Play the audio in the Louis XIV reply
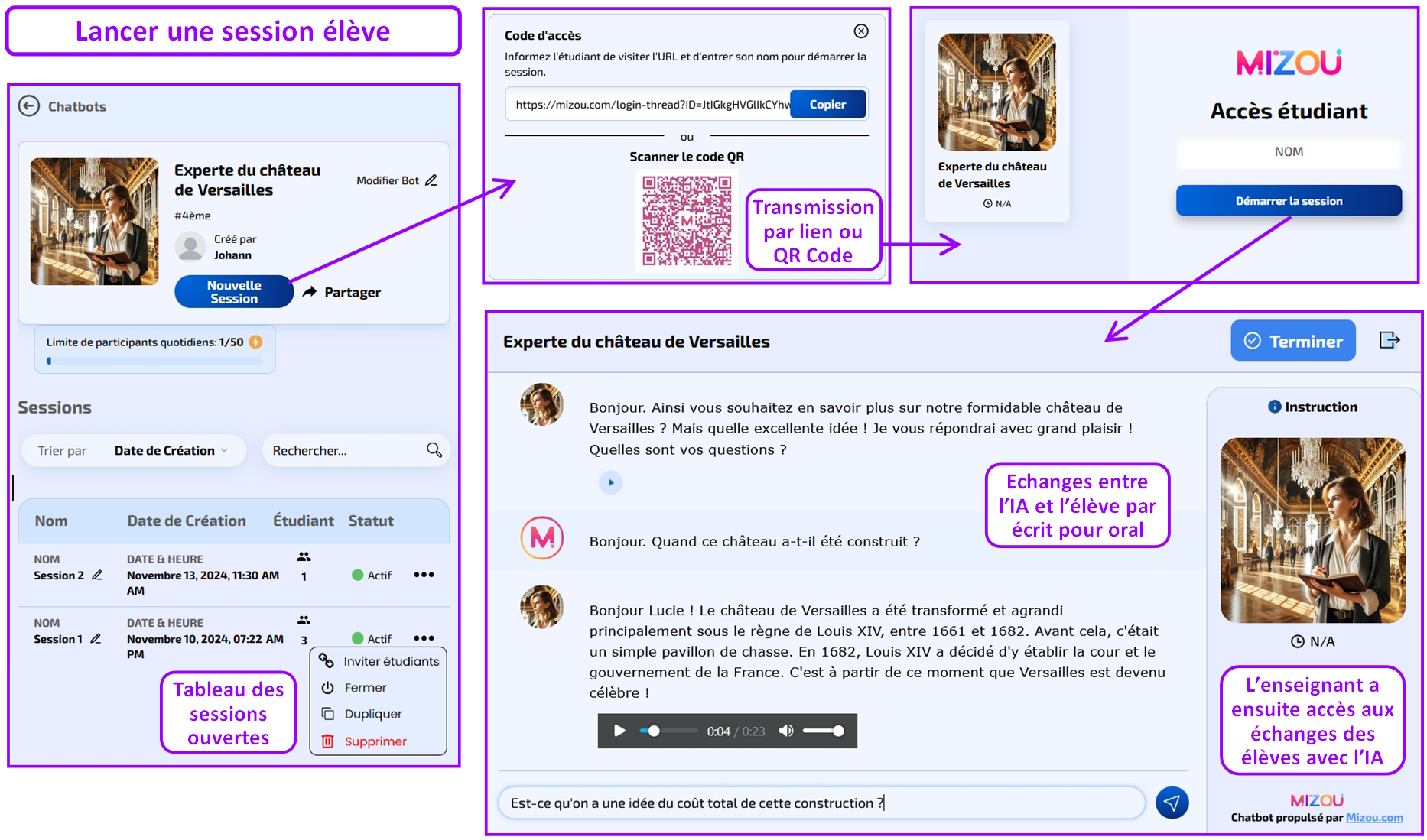The height and width of the screenshot is (840, 1427). (619, 731)
